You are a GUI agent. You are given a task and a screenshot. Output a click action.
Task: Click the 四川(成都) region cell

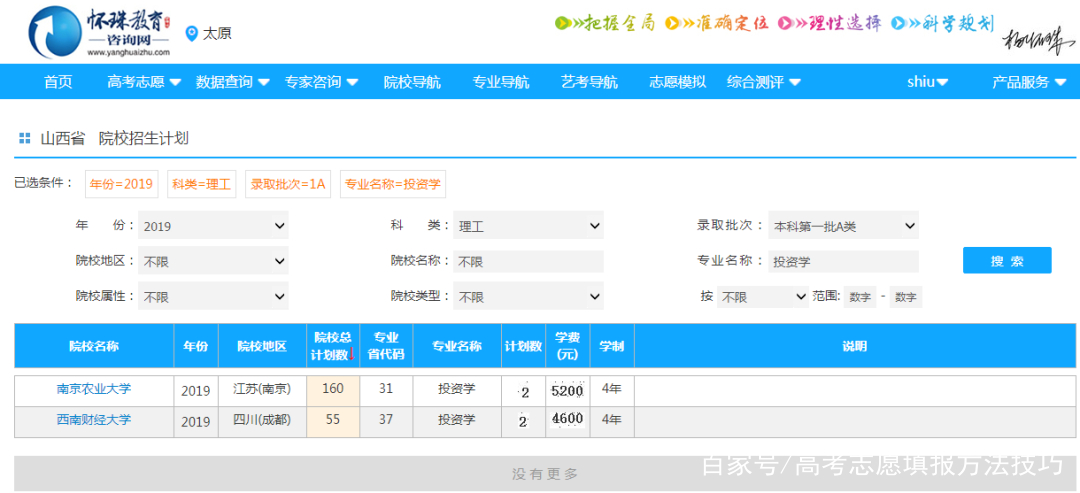[x=262, y=421]
